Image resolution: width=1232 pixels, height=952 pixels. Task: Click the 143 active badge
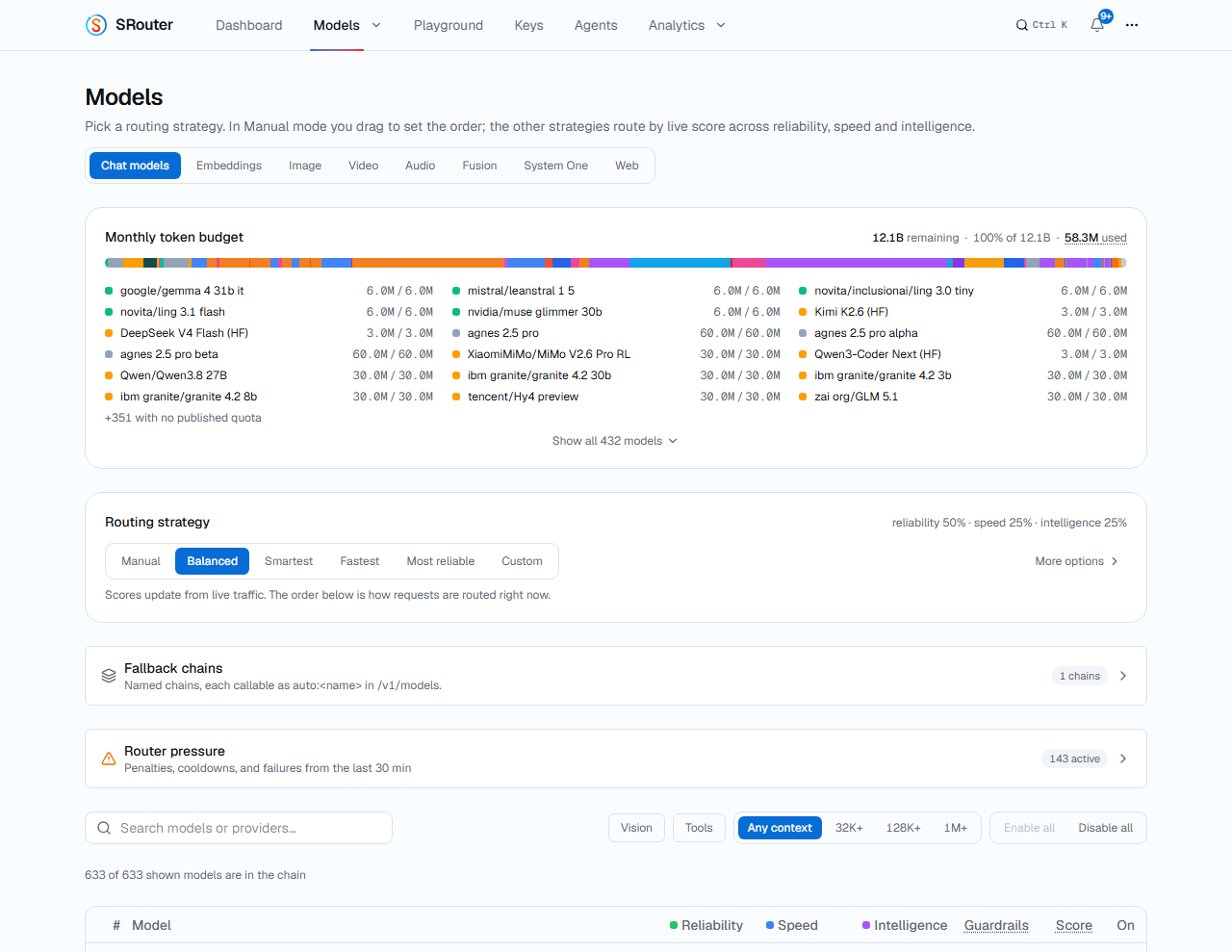(x=1074, y=759)
